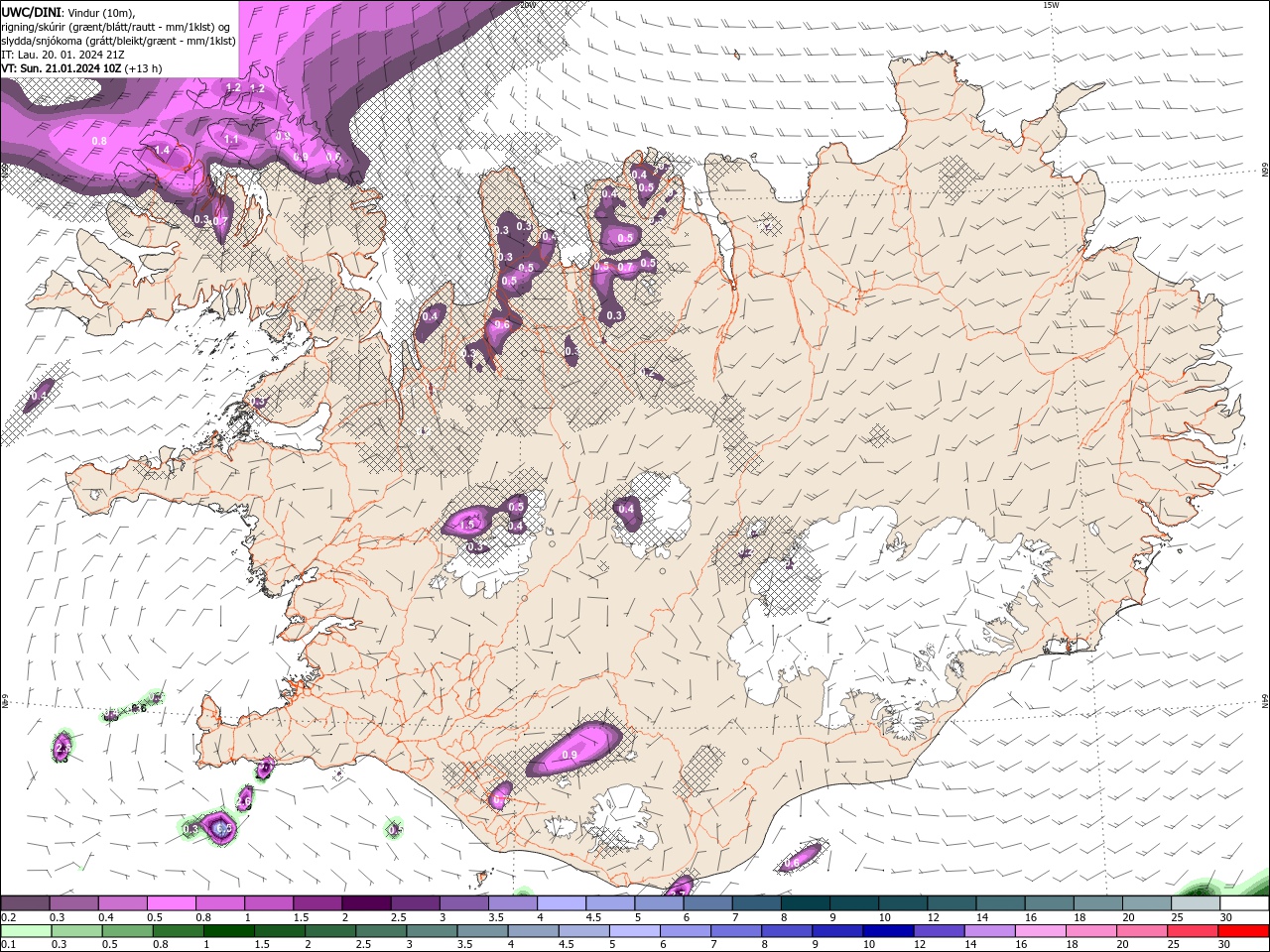Viewport: 1270px width, 952px height.
Task: Click the 'IT: Lau. 20. 01. 2024 21Z' line
Action: point(62,55)
